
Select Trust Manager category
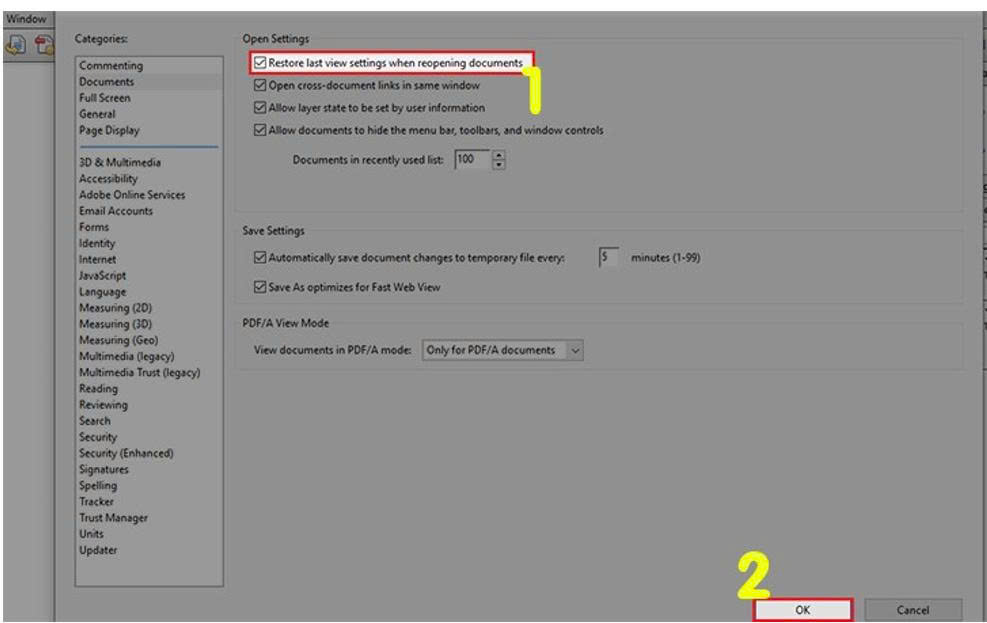tap(113, 518)
